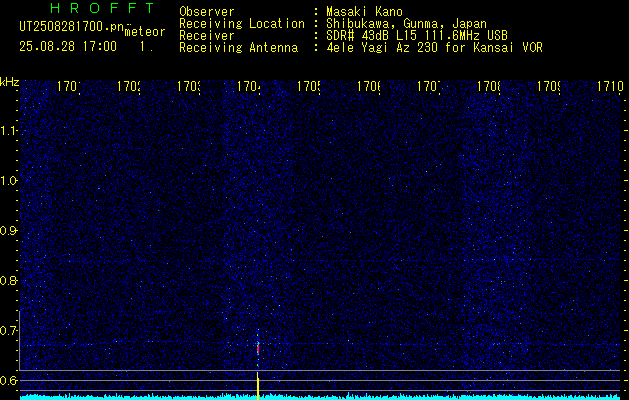Select the file name UT2508281700.pn
This screenshot has width=629, height=400.
[x=72, y=27]
